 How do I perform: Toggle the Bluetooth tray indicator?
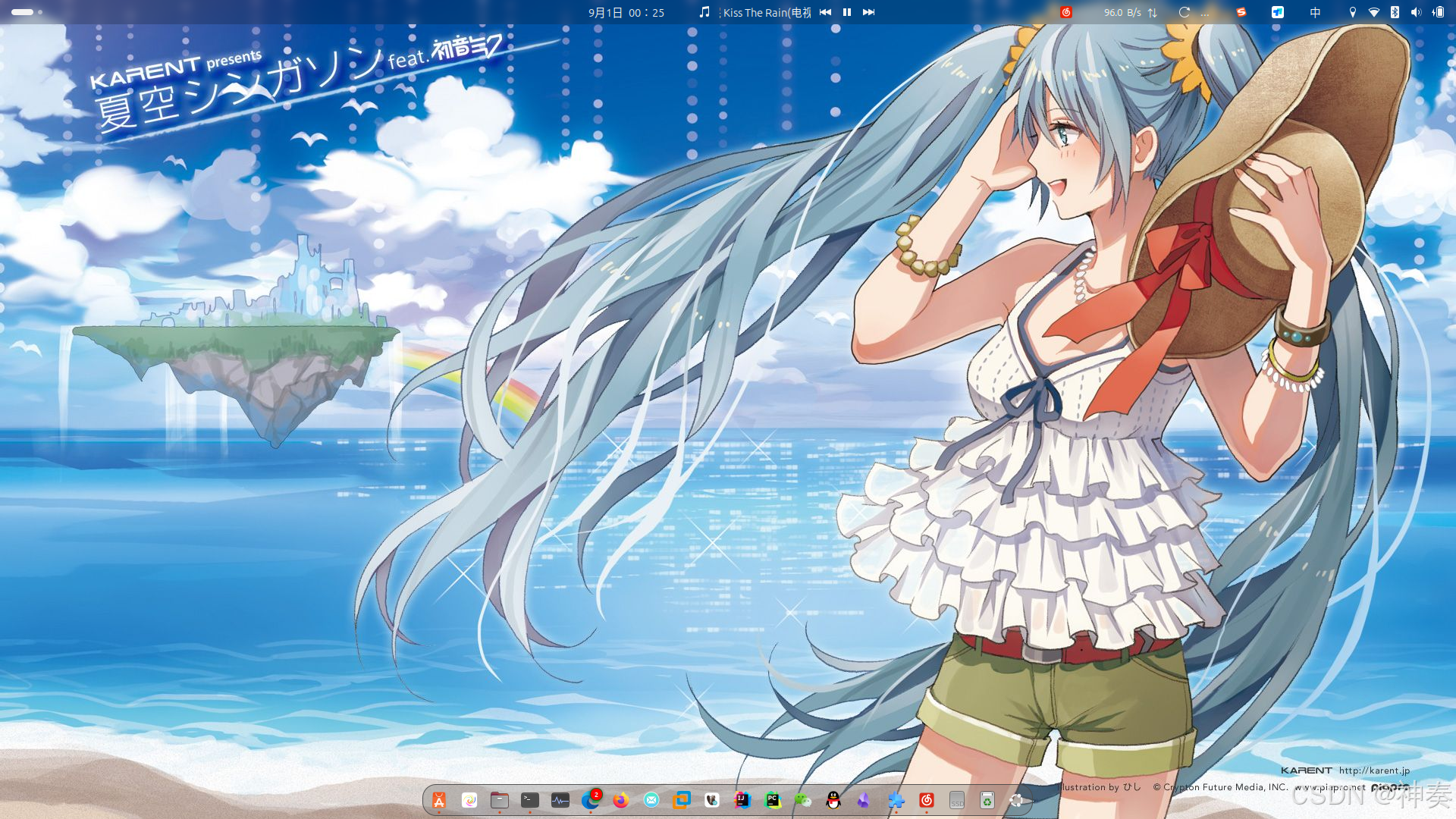point(1395,12)
